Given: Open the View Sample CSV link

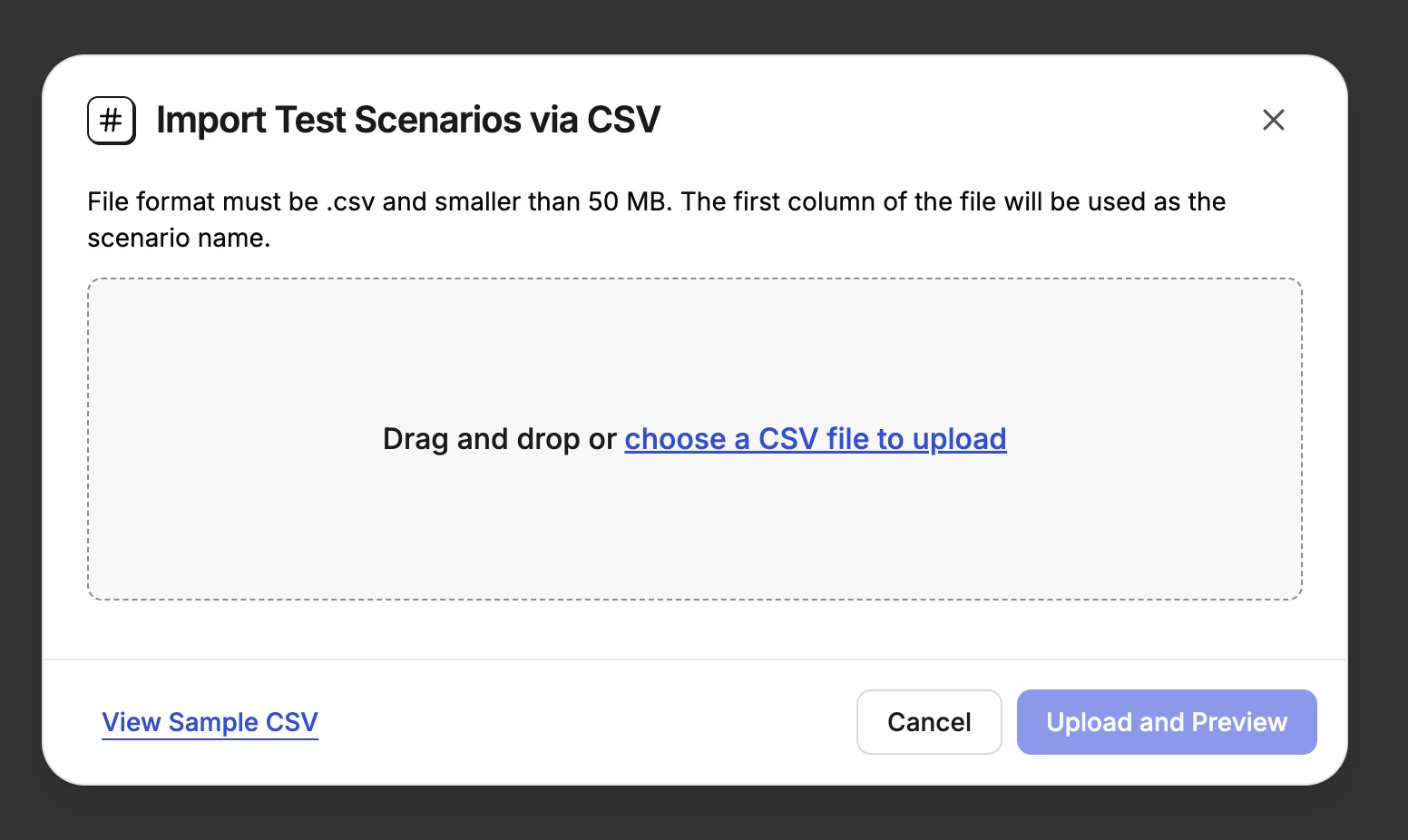Looking at the screenshot, I should point(210,722).
